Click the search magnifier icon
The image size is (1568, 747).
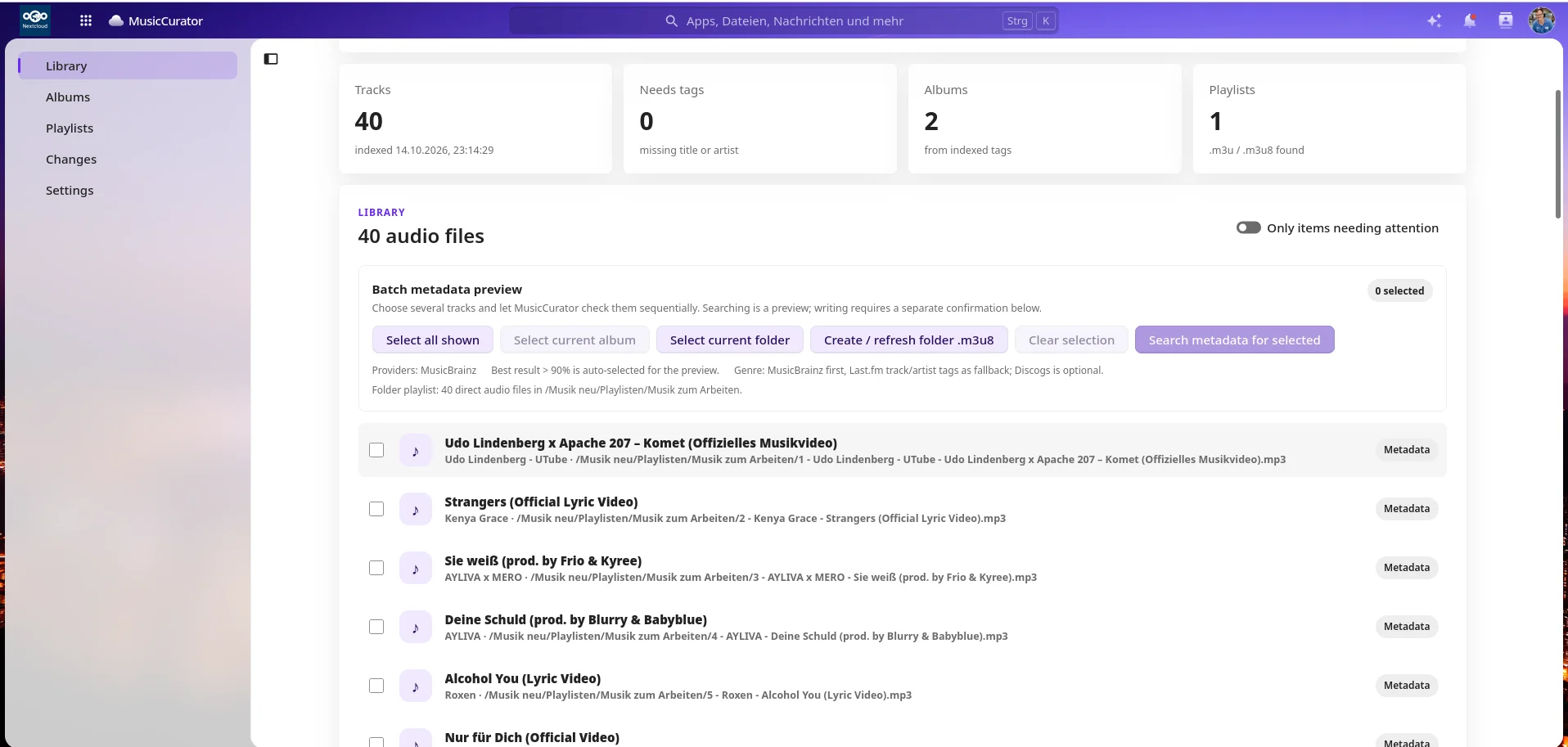pos(672,20)
